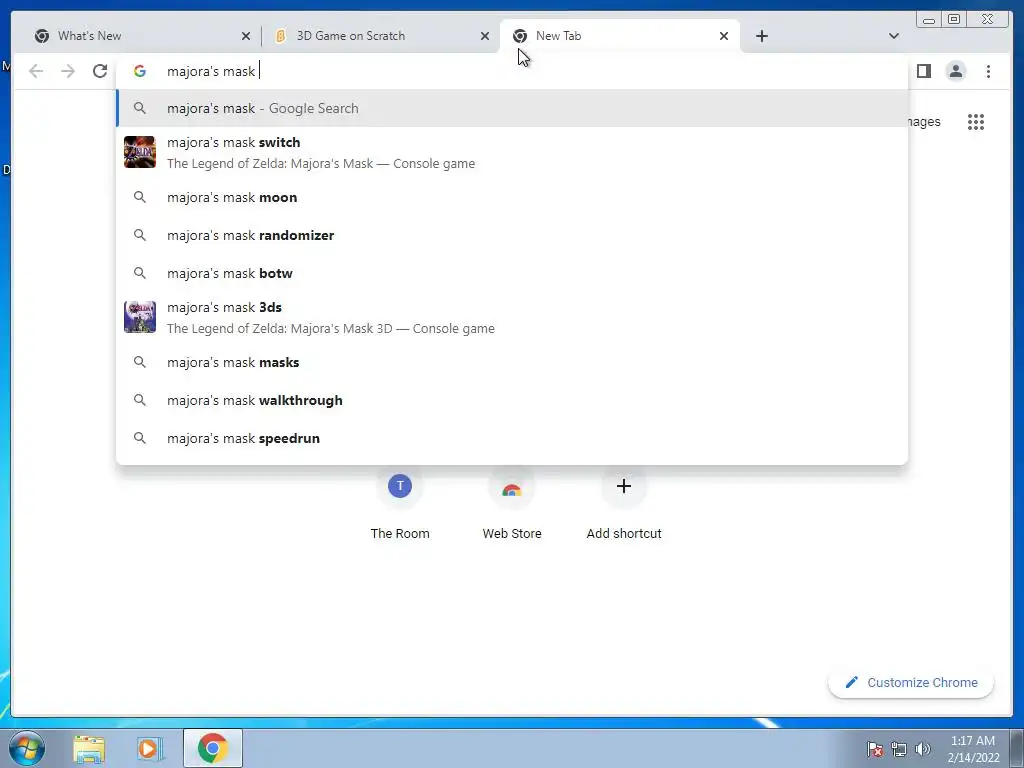Choose majora's mask randomizer suggestion
Viewport: 1024px width, 768px height.
[512, 235]
